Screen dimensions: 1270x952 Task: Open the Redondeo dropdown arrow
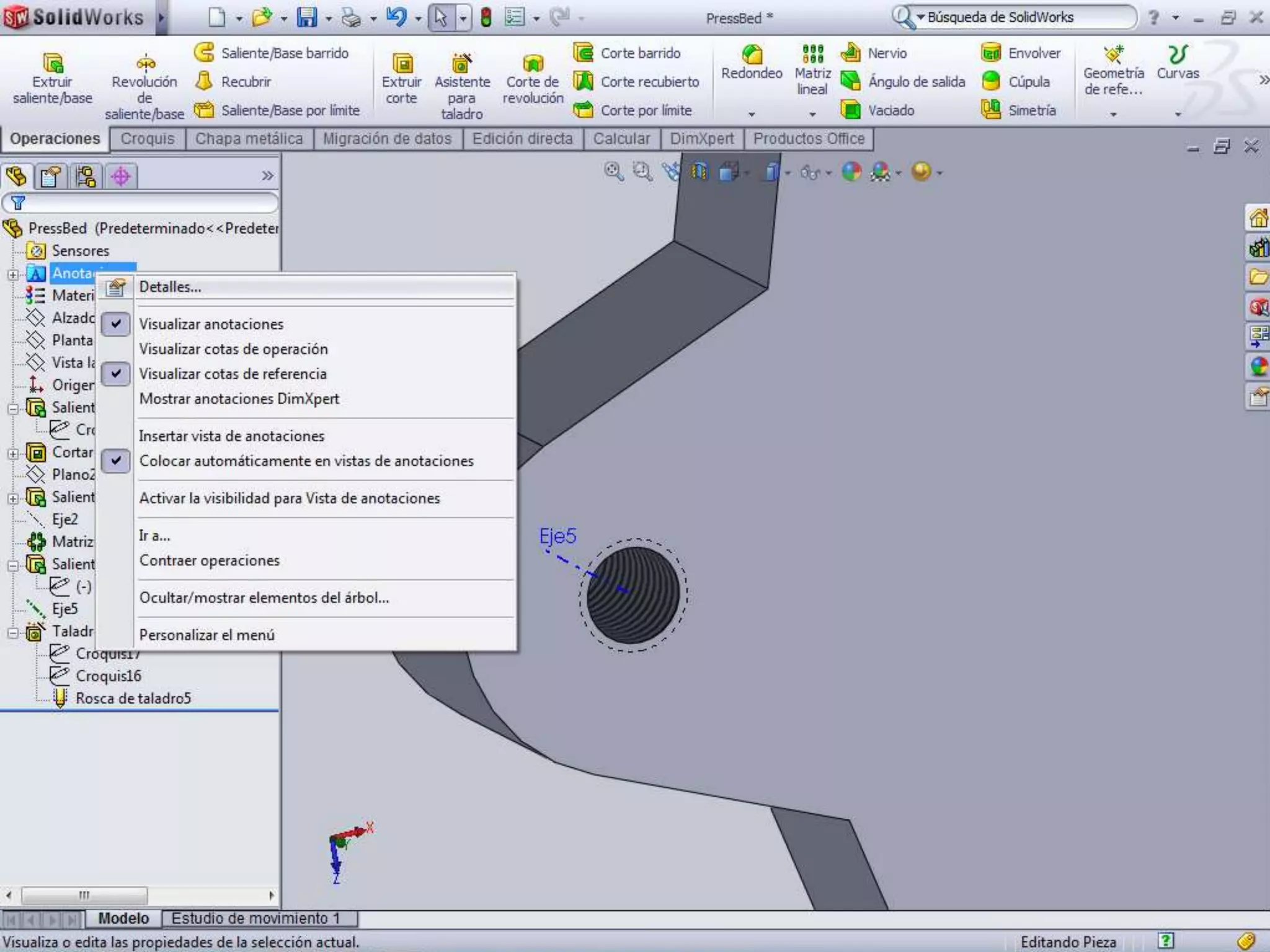752,115
